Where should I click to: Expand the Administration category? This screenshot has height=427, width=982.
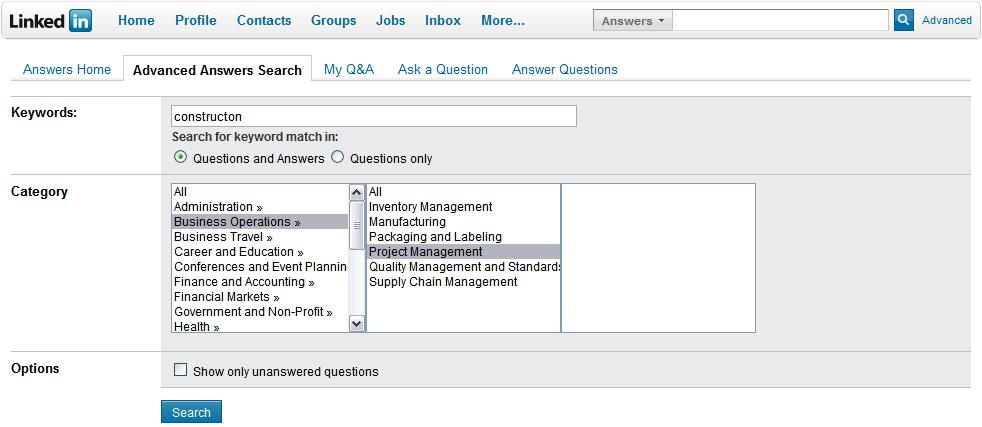click(x=218, y=207)
